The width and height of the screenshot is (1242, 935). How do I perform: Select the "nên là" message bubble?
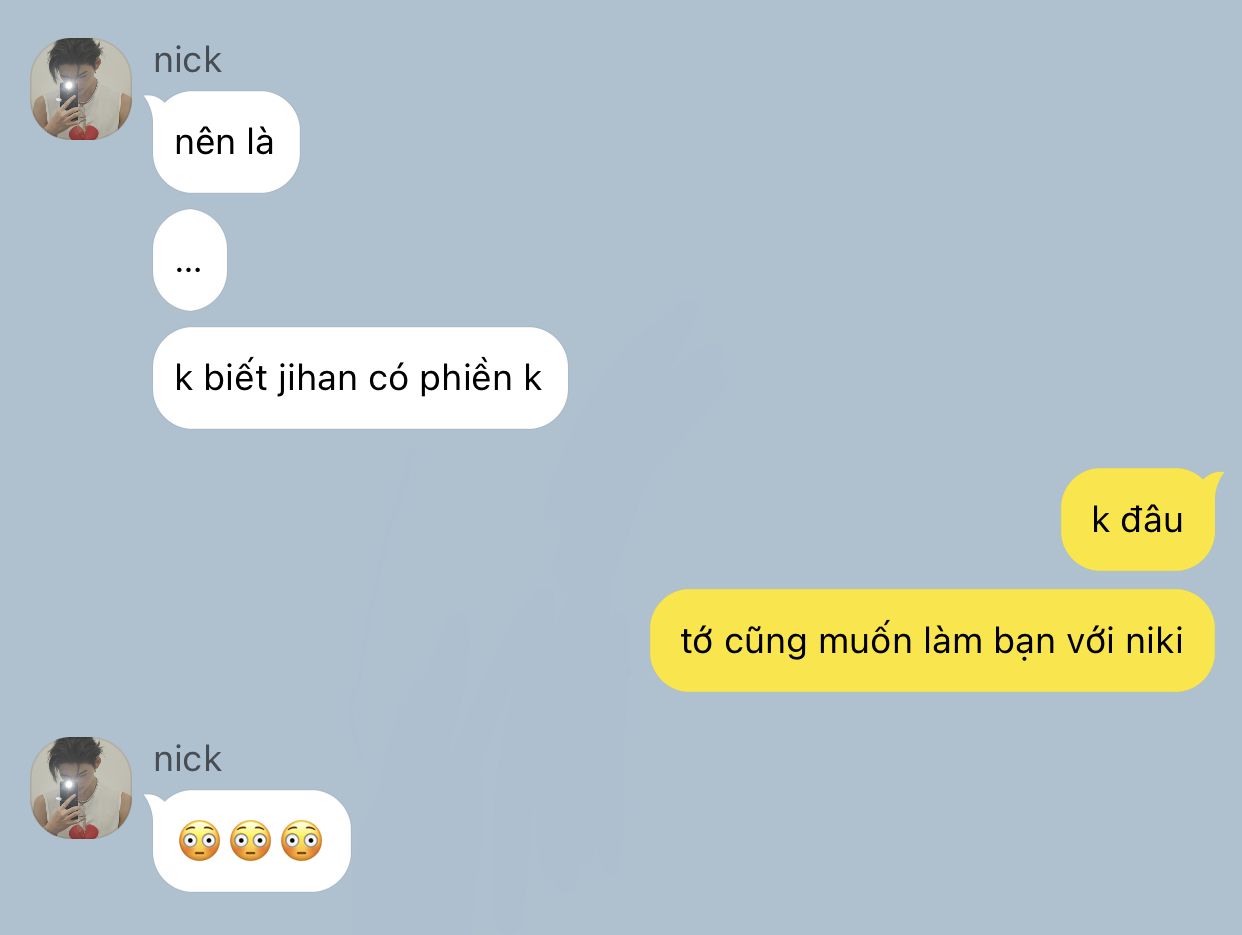pyautogui.click(x=225, y=142)
